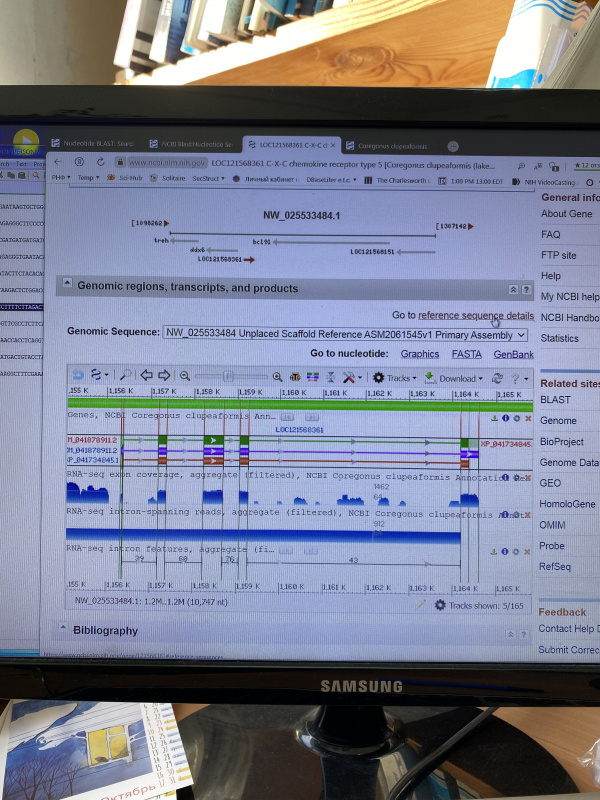
Task: Open the Genomic Sequence dropdown
Action: [x=345, y=334]
